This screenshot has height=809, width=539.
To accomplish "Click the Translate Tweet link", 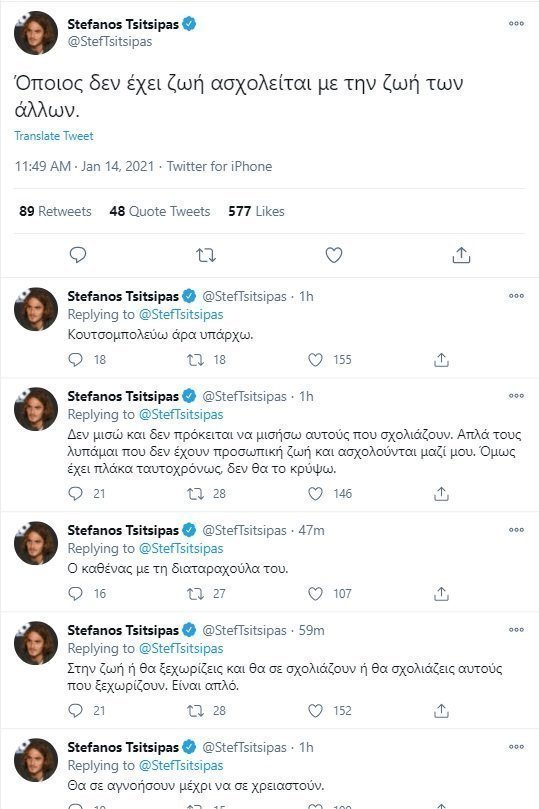I will click(x=54, y=136).
